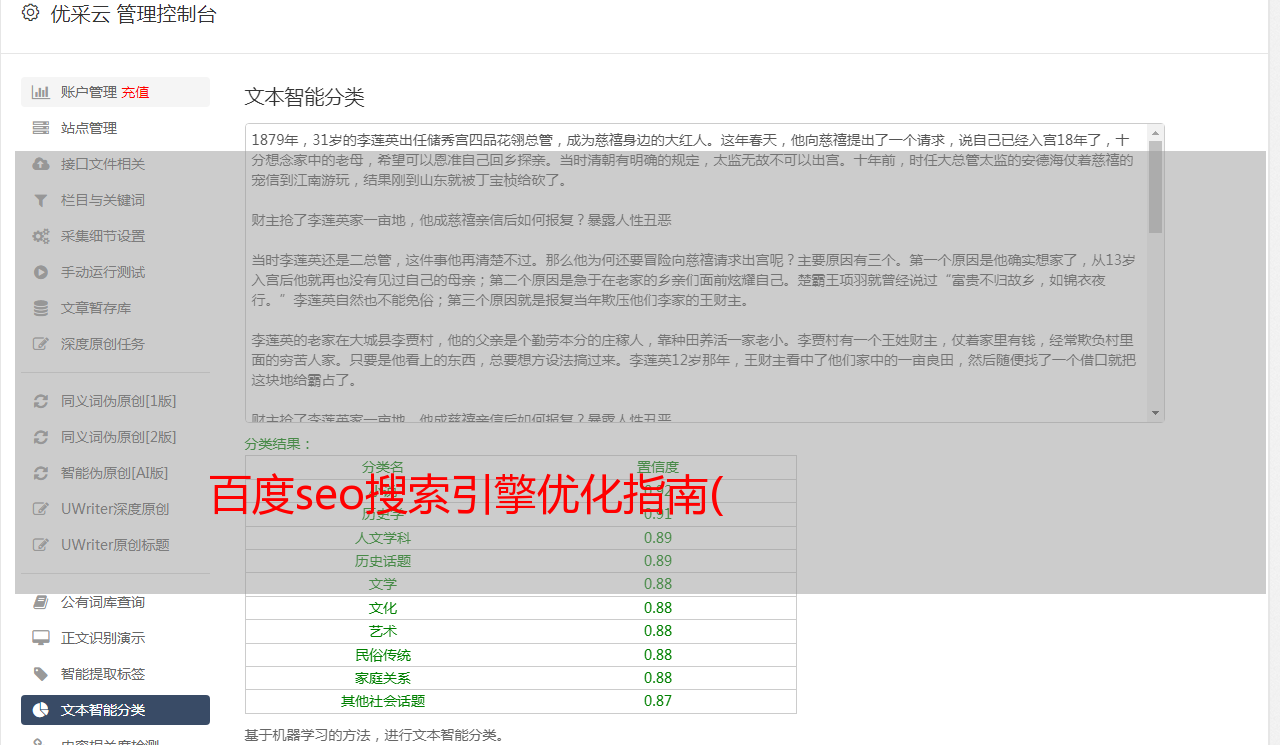
Task: Click the 文本智能分类 page heading
Action: click(x=305, y=97)
